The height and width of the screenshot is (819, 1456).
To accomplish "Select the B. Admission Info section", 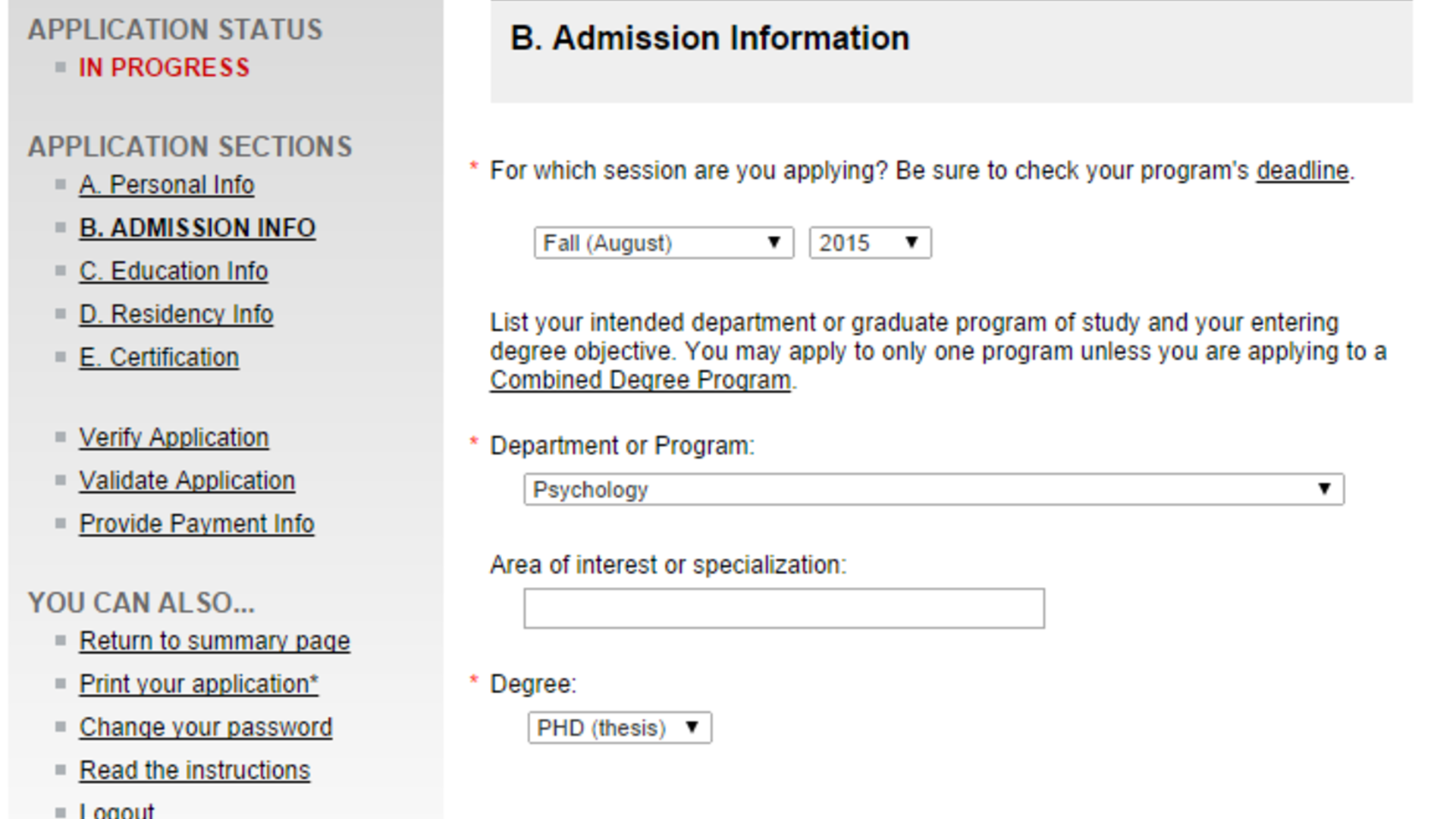I will [x=197, y=227].
